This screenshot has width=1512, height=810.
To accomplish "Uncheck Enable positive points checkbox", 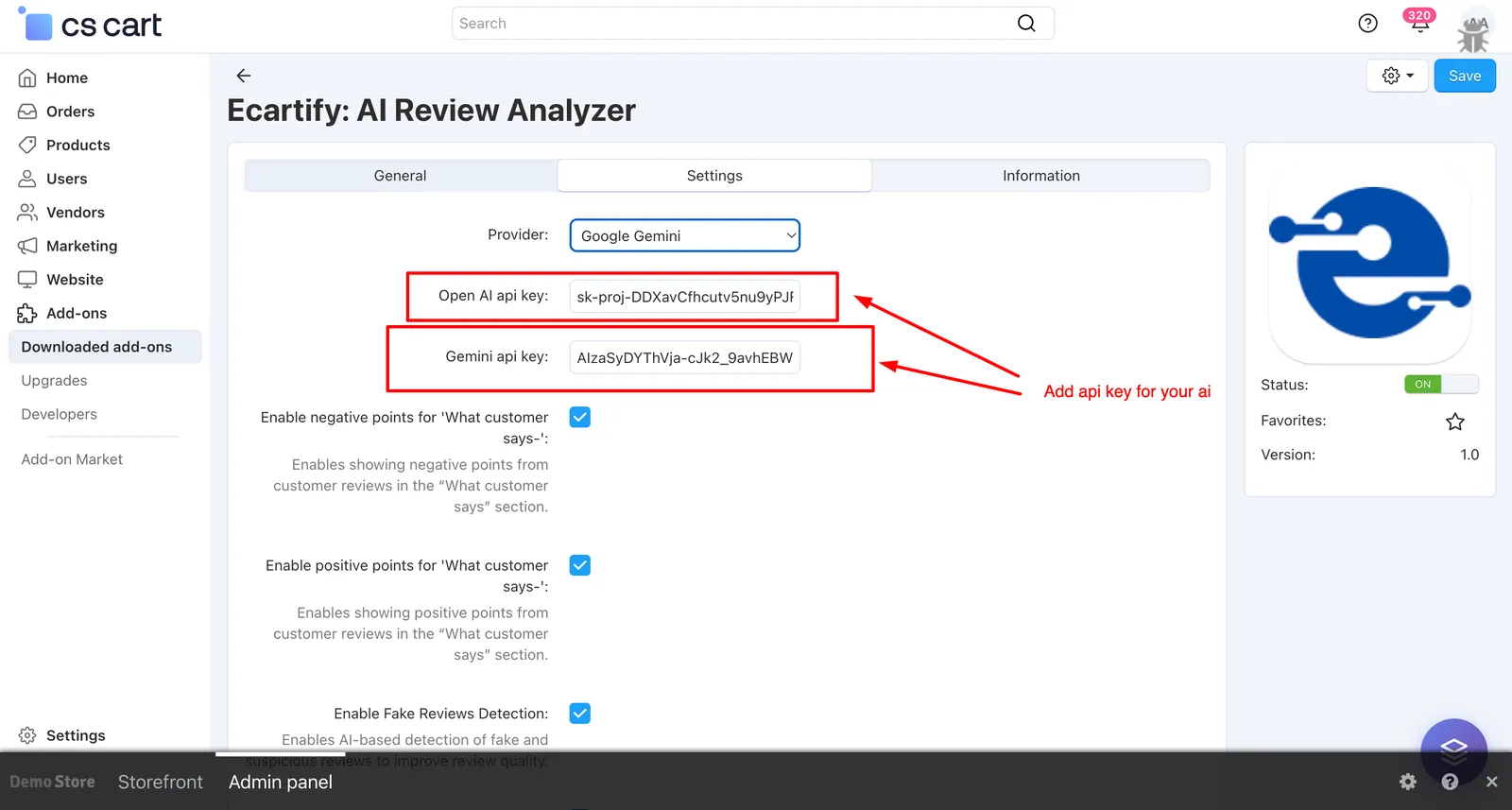I will pos(580,565).
